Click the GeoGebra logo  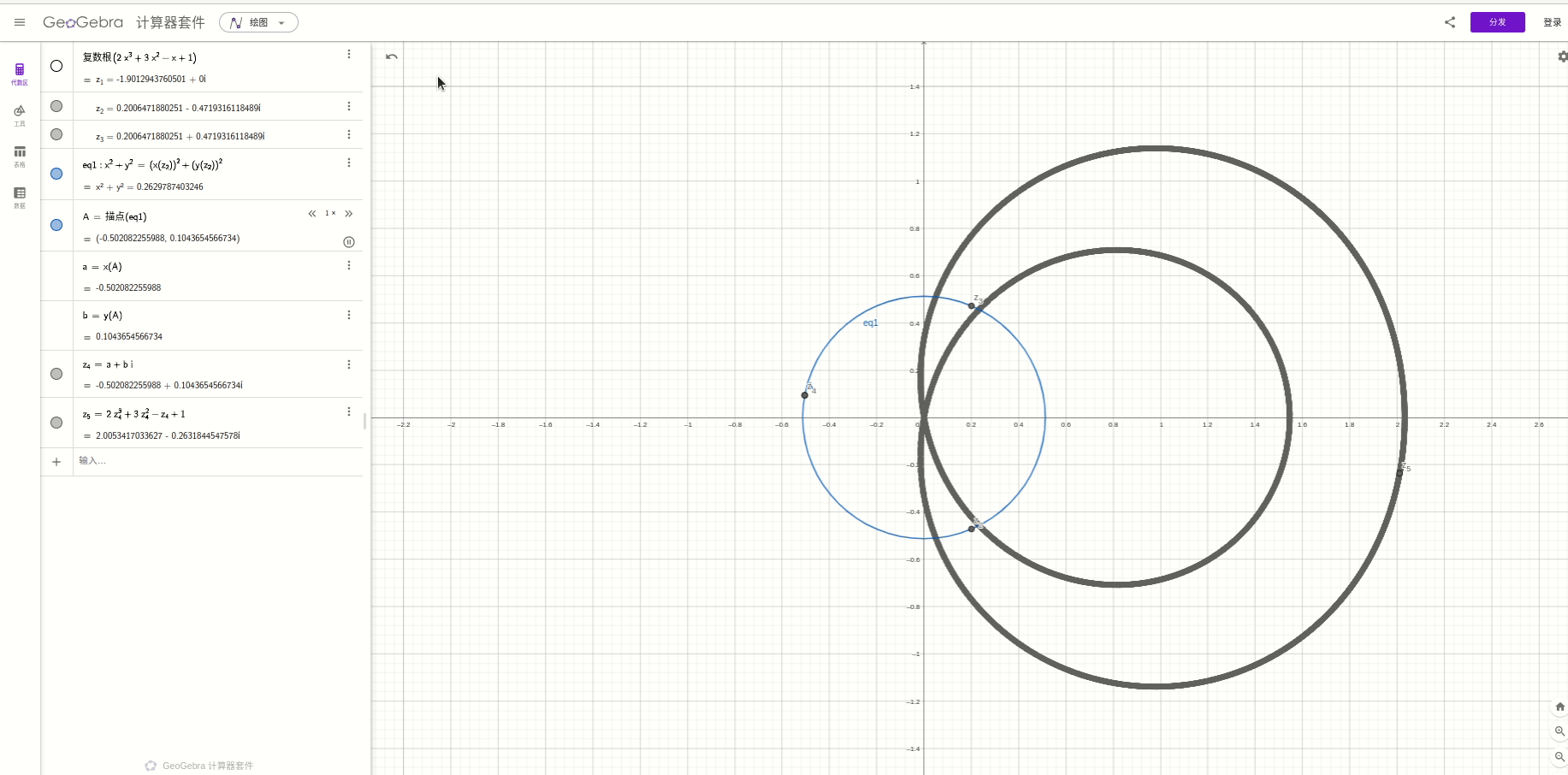point(83,22)
